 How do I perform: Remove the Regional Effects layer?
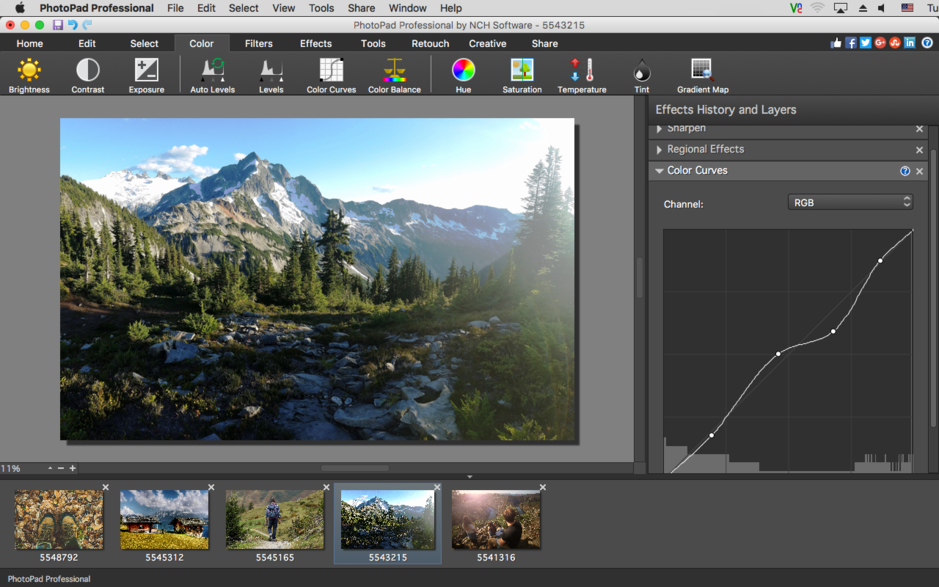click(x=919, y=150)
